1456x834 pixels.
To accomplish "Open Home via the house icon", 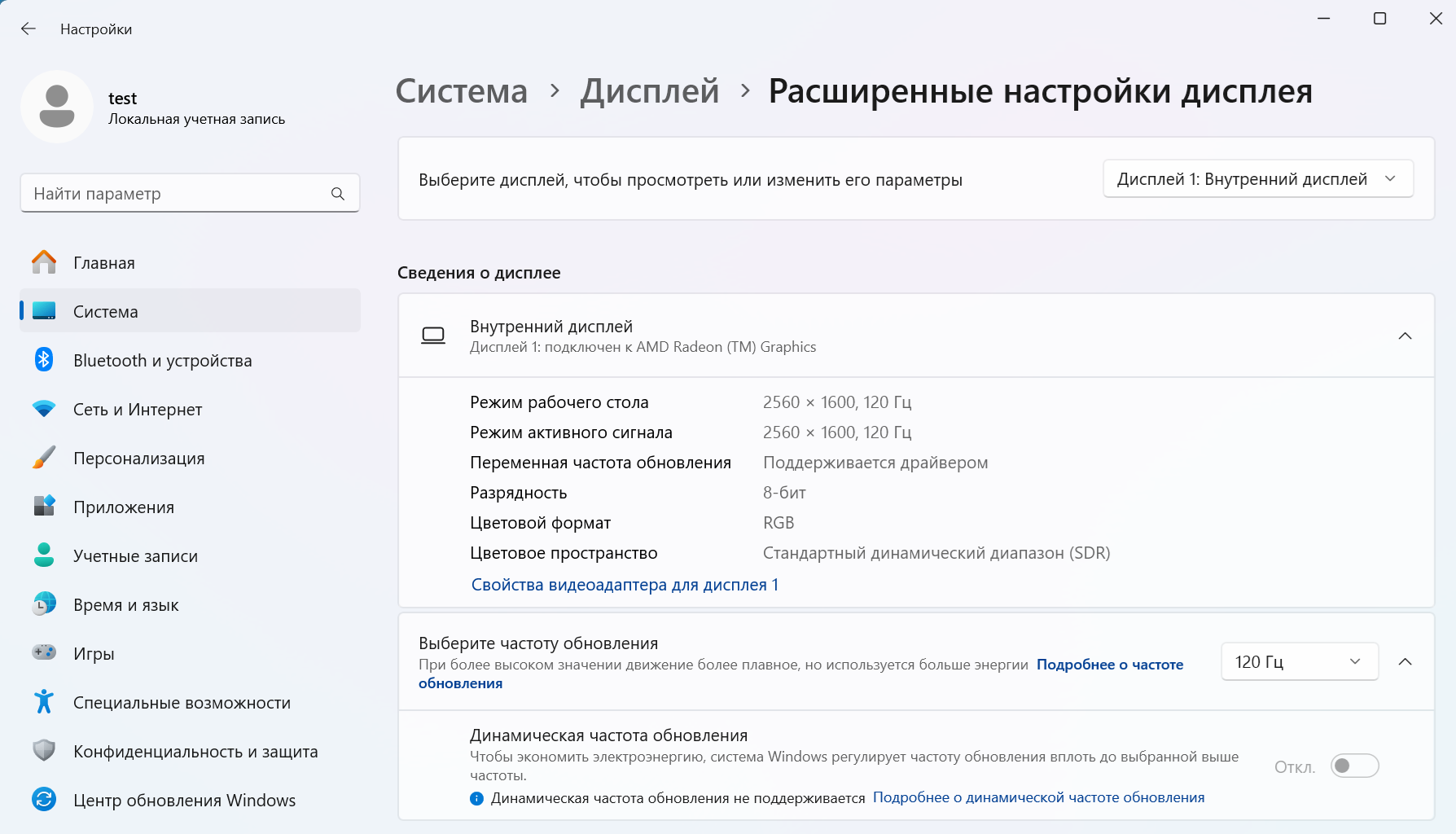I will point(44,262).
